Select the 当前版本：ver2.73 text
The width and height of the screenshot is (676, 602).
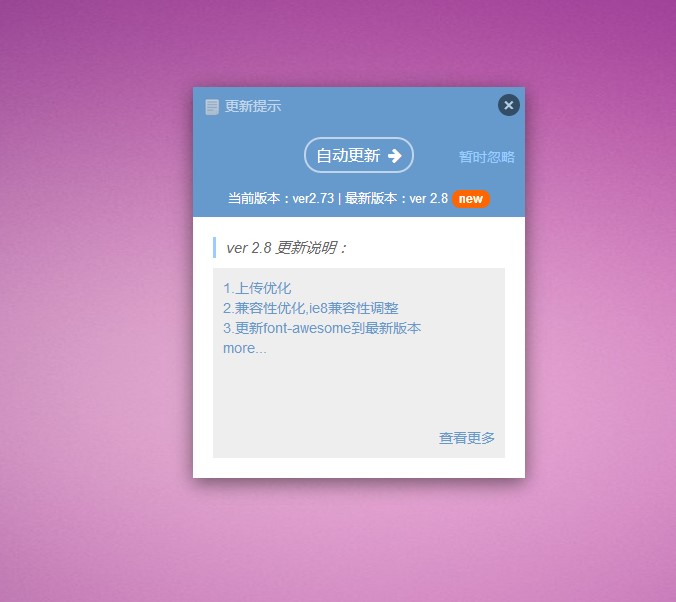(281, 198)
